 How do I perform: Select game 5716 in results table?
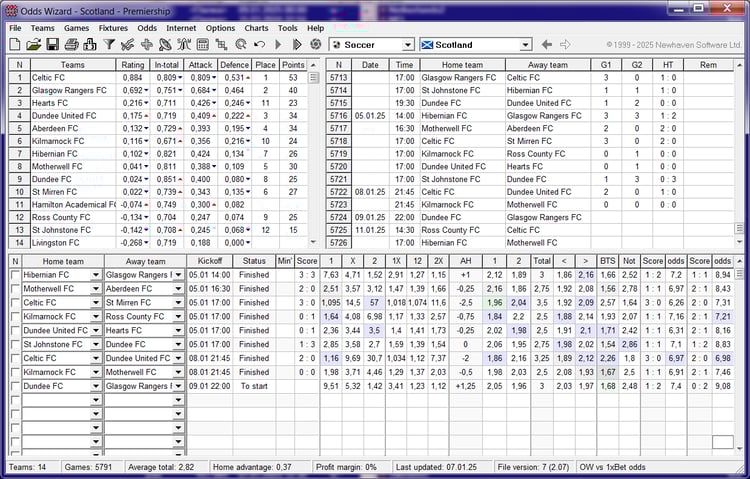point(530,116)
